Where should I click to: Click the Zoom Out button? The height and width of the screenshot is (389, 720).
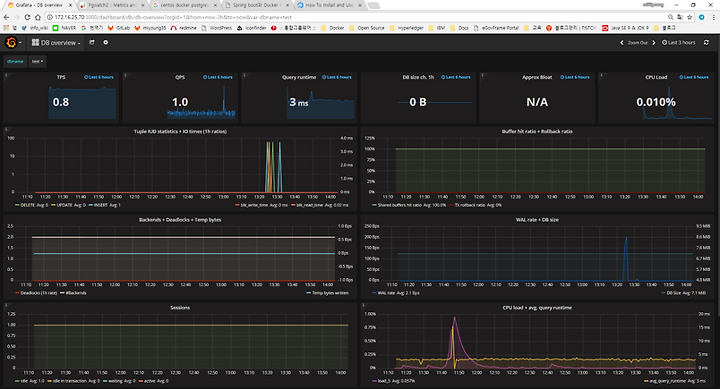pos(637,43)
